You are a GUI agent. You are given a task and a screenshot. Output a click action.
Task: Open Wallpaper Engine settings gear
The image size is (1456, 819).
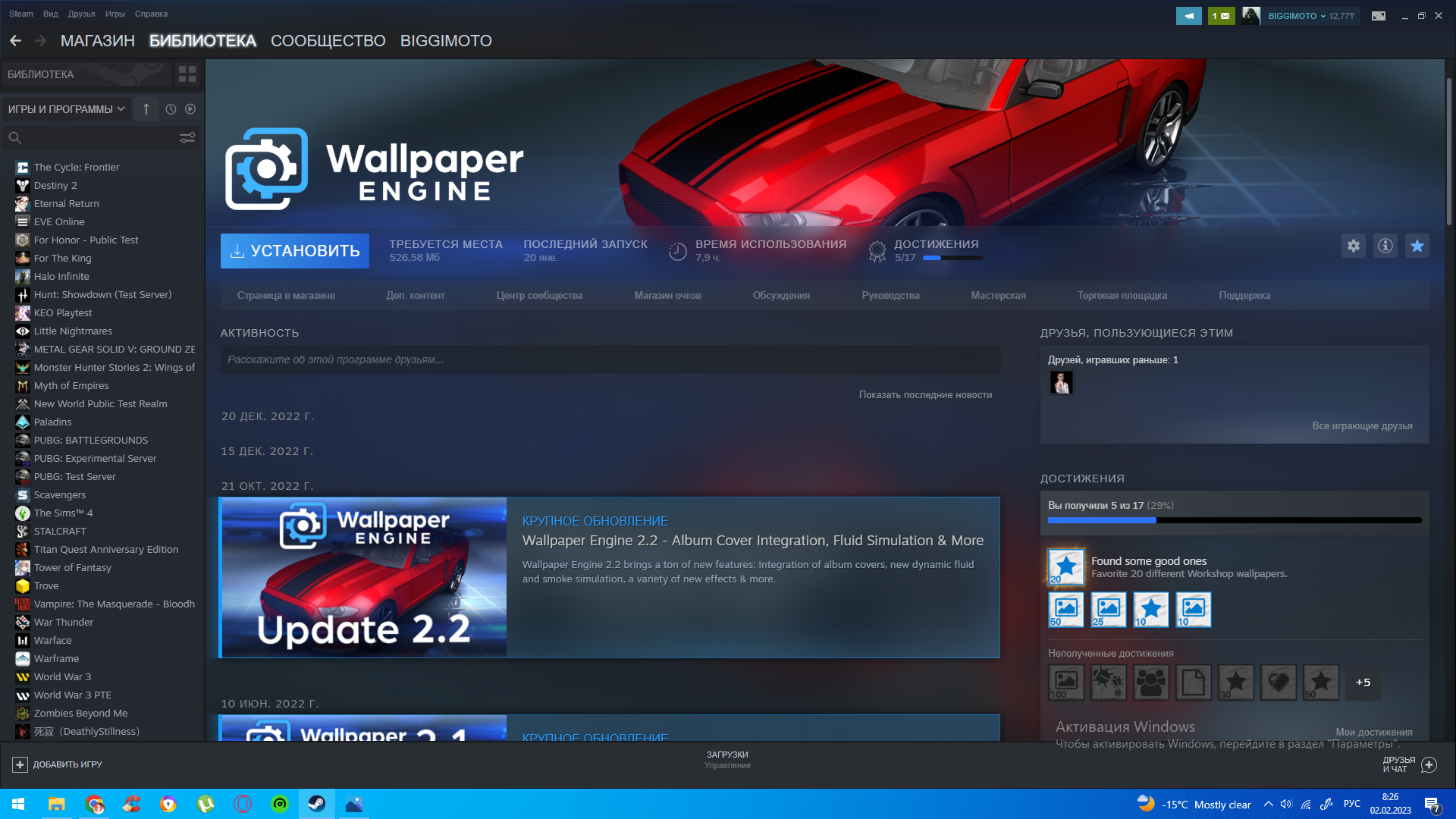coord(1354,246)
